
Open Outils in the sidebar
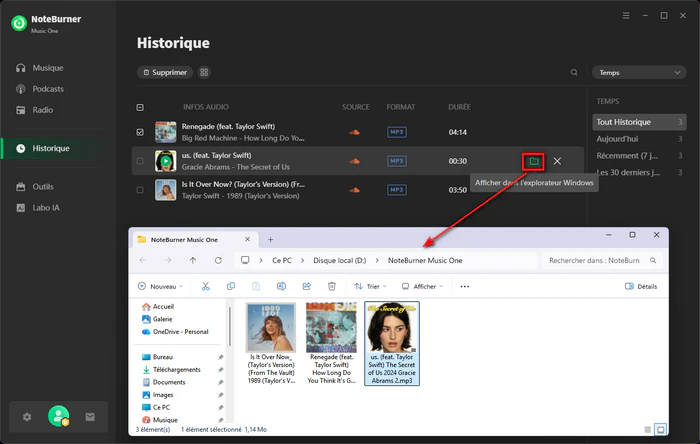tap(42, 187)
